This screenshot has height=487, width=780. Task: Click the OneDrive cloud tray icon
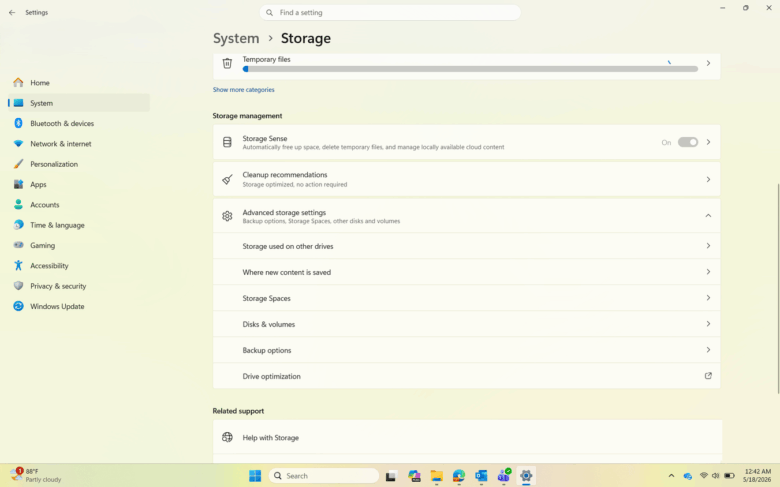(687, 477)
